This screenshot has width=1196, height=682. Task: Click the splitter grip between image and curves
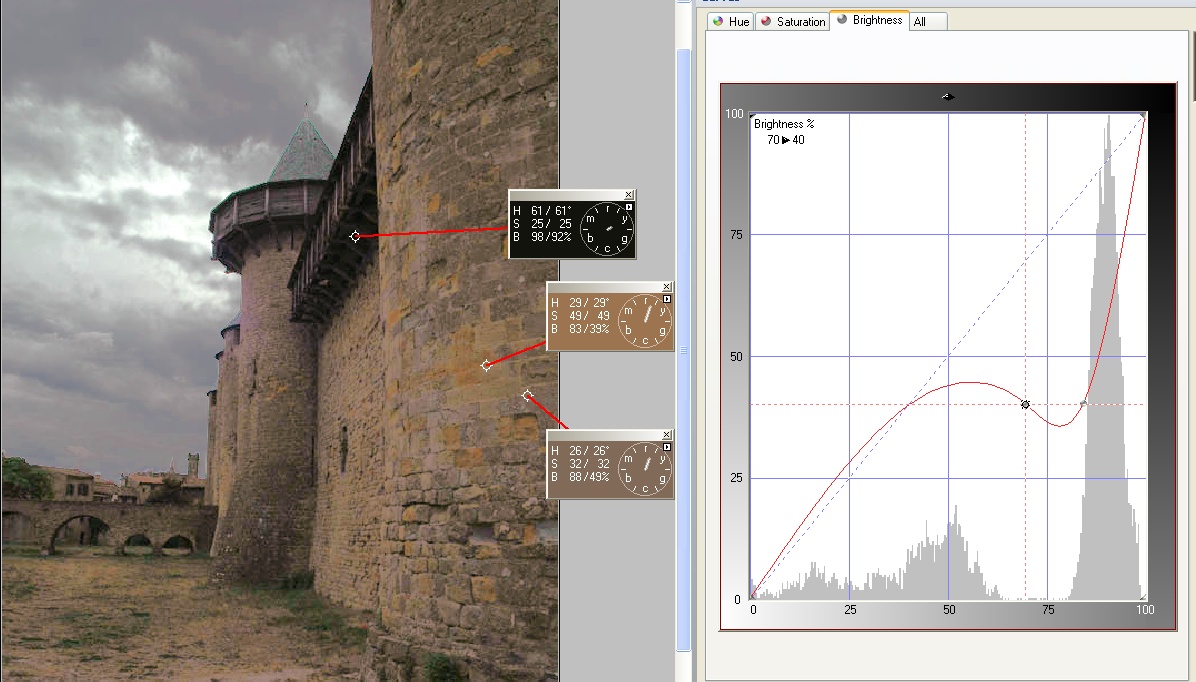pyautogui.click(x=683, y=350)
